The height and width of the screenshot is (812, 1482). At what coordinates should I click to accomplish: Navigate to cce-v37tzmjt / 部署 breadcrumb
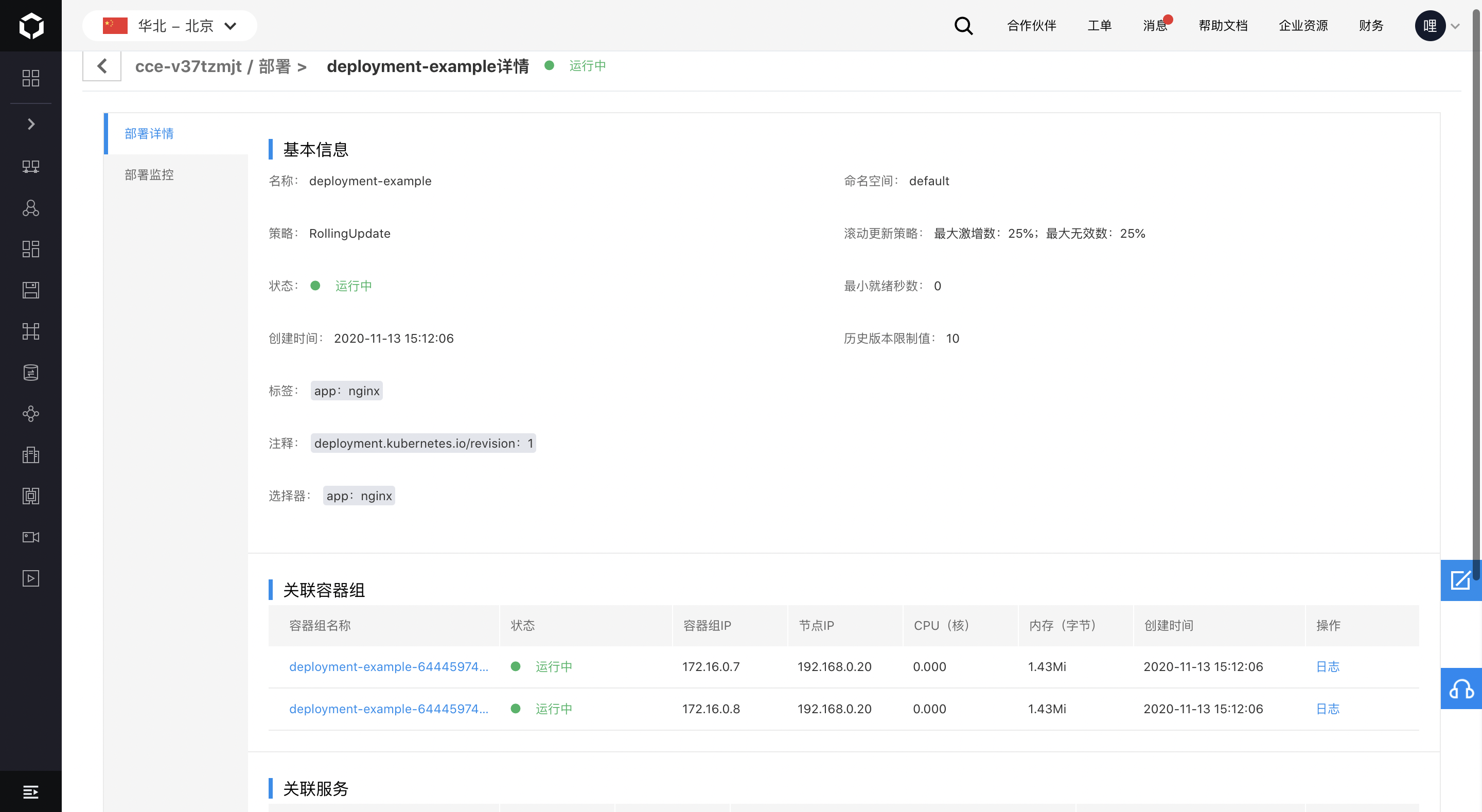[213, 67]
